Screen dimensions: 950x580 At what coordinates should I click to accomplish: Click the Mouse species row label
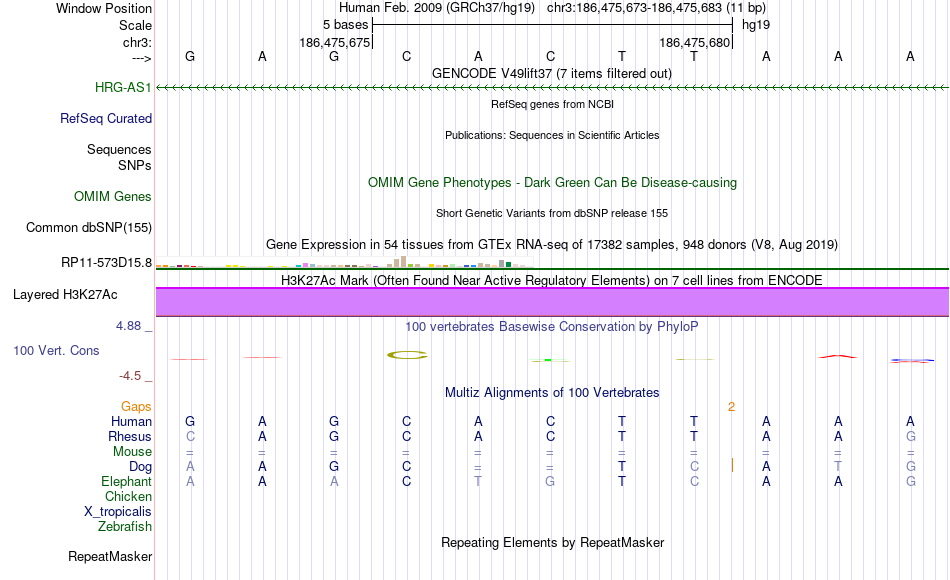(132, 452)
